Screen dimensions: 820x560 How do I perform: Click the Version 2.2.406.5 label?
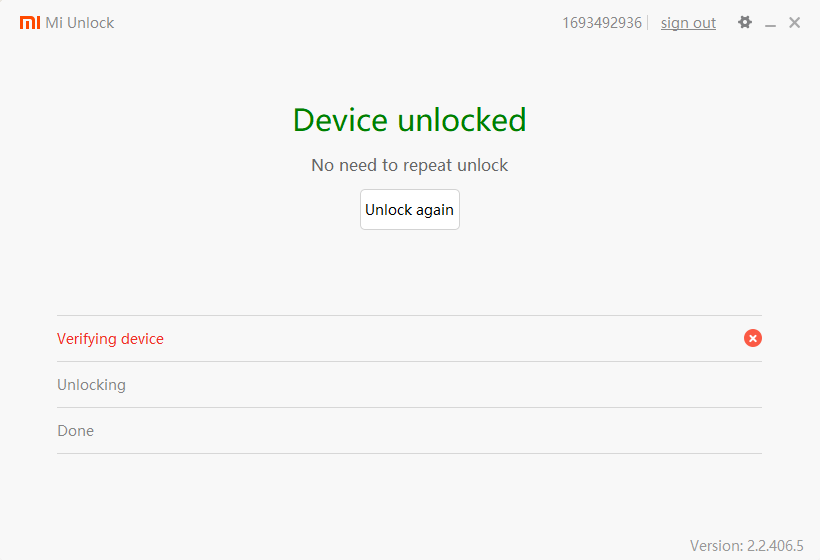point(746,546)
